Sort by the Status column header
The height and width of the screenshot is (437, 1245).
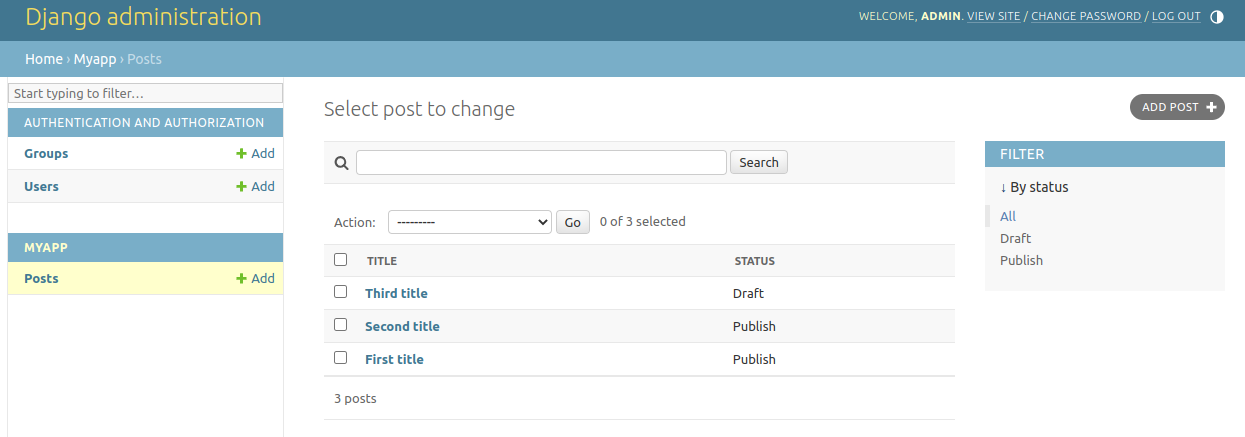755,261
